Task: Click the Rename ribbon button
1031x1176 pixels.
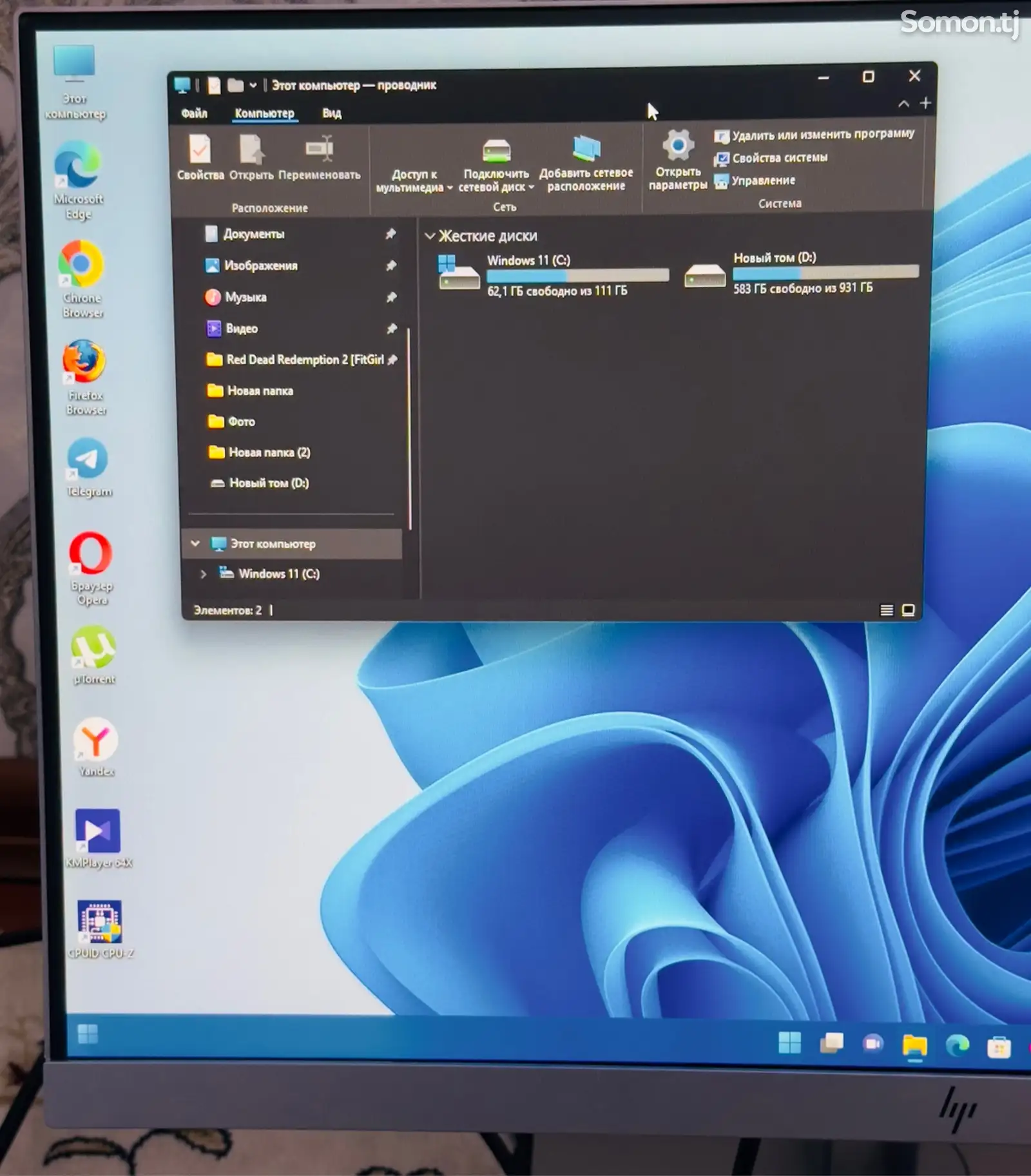Action: tap(319, 157)
